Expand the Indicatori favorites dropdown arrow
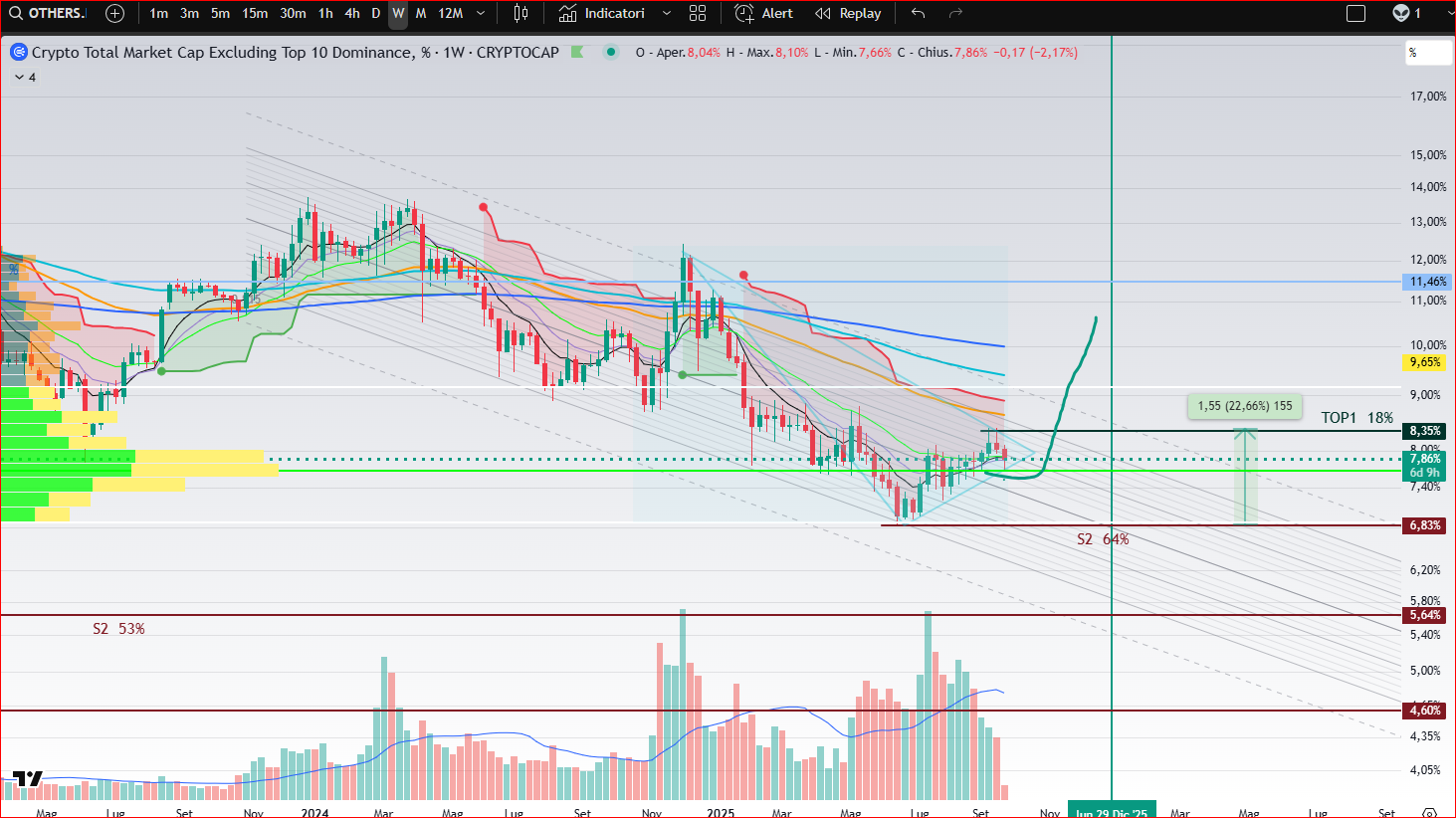The height and width of the screenshot is (818, 1456). 667,13
